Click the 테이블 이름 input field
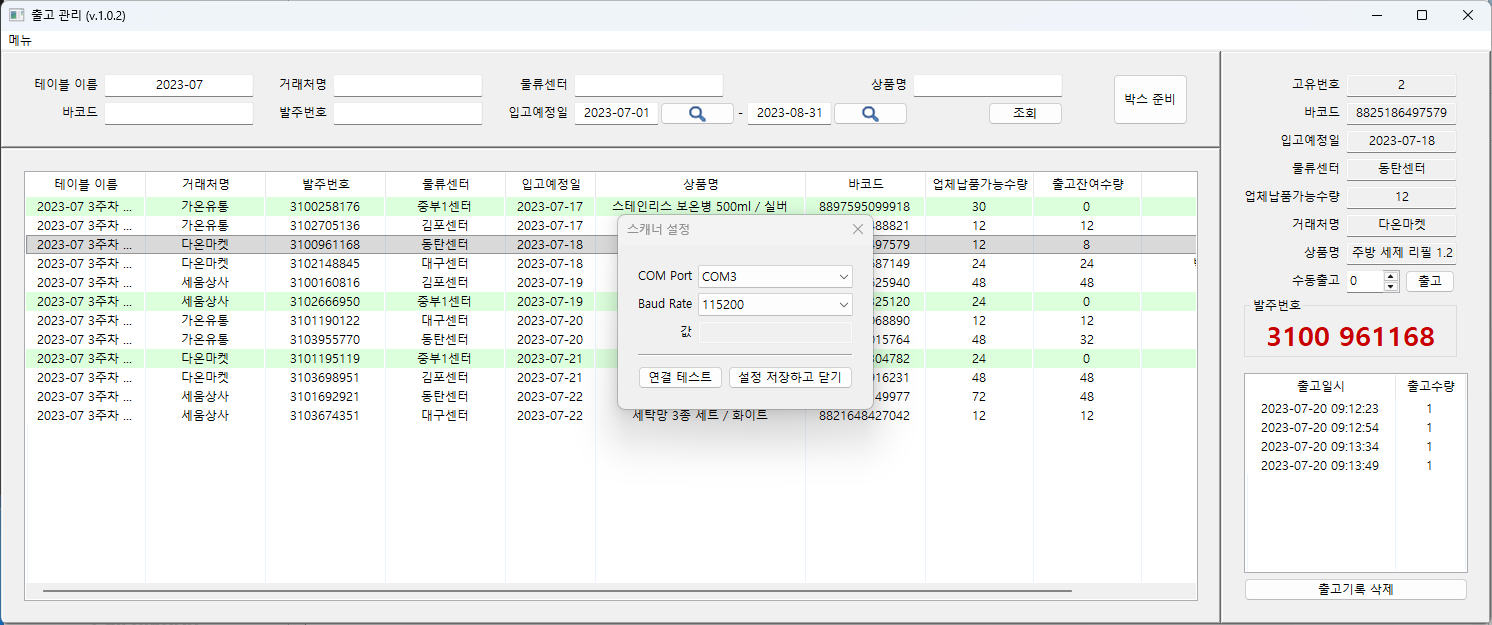This screenshot has width=1492, height=625. coord(179,86)
